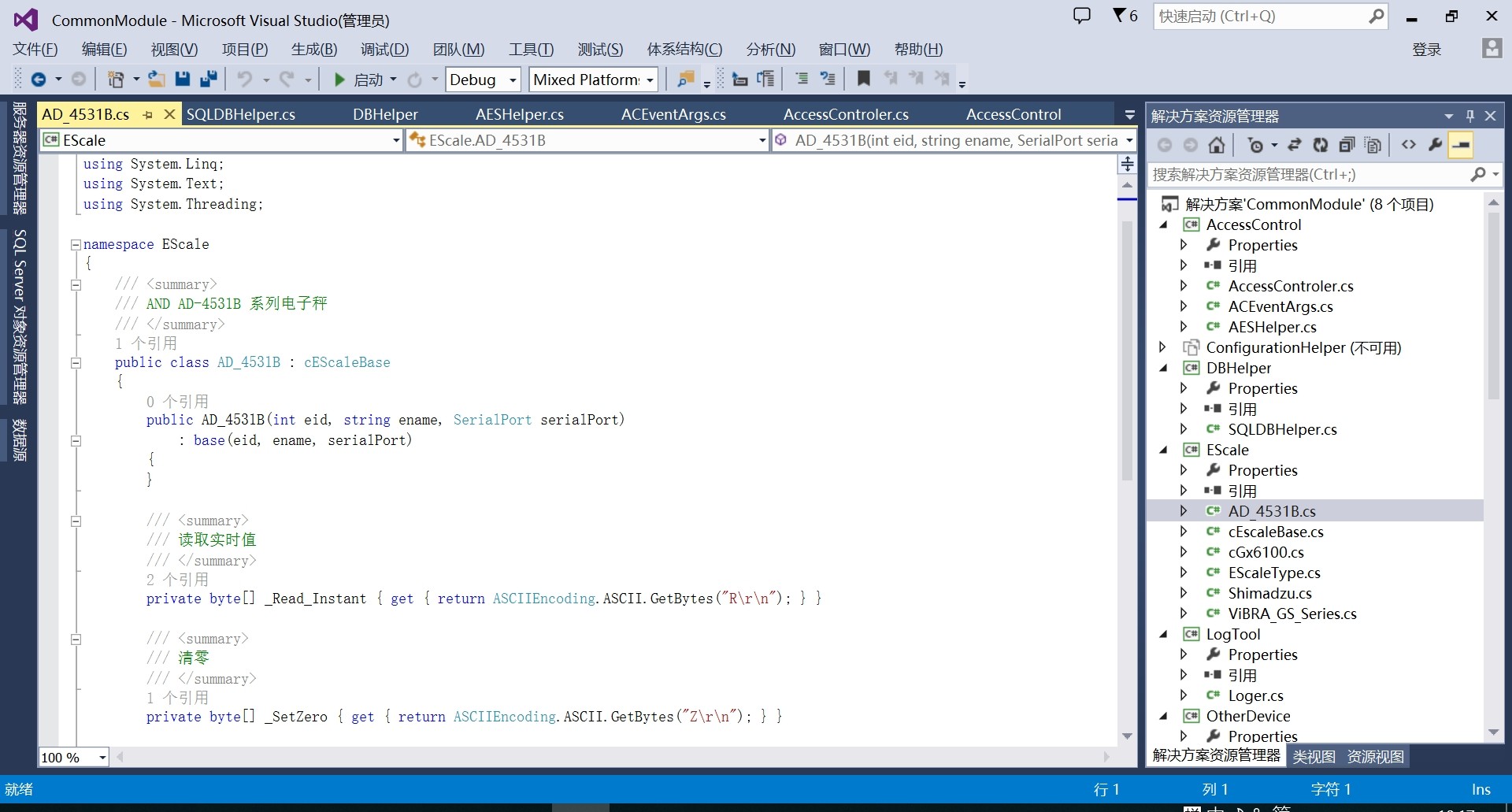This screenshot has height=812, width=1512.
Task: Click the Uncomment selected lines icon
Action: click(828, 79)
